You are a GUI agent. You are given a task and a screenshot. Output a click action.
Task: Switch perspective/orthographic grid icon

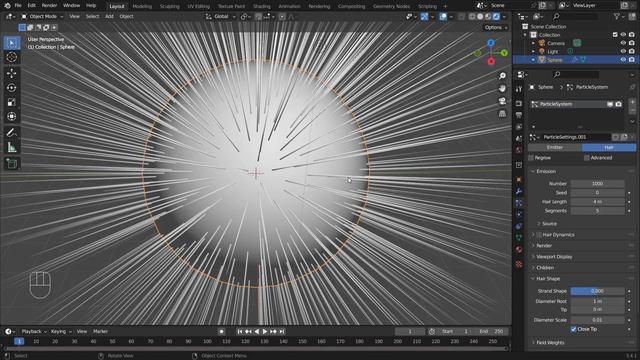[x=502, y=113]
